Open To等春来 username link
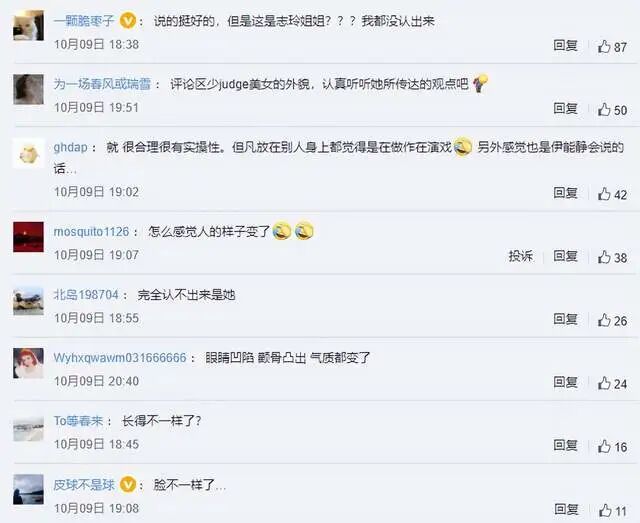The width and height of the screenshot is (640, 523). tap(78, 421)
